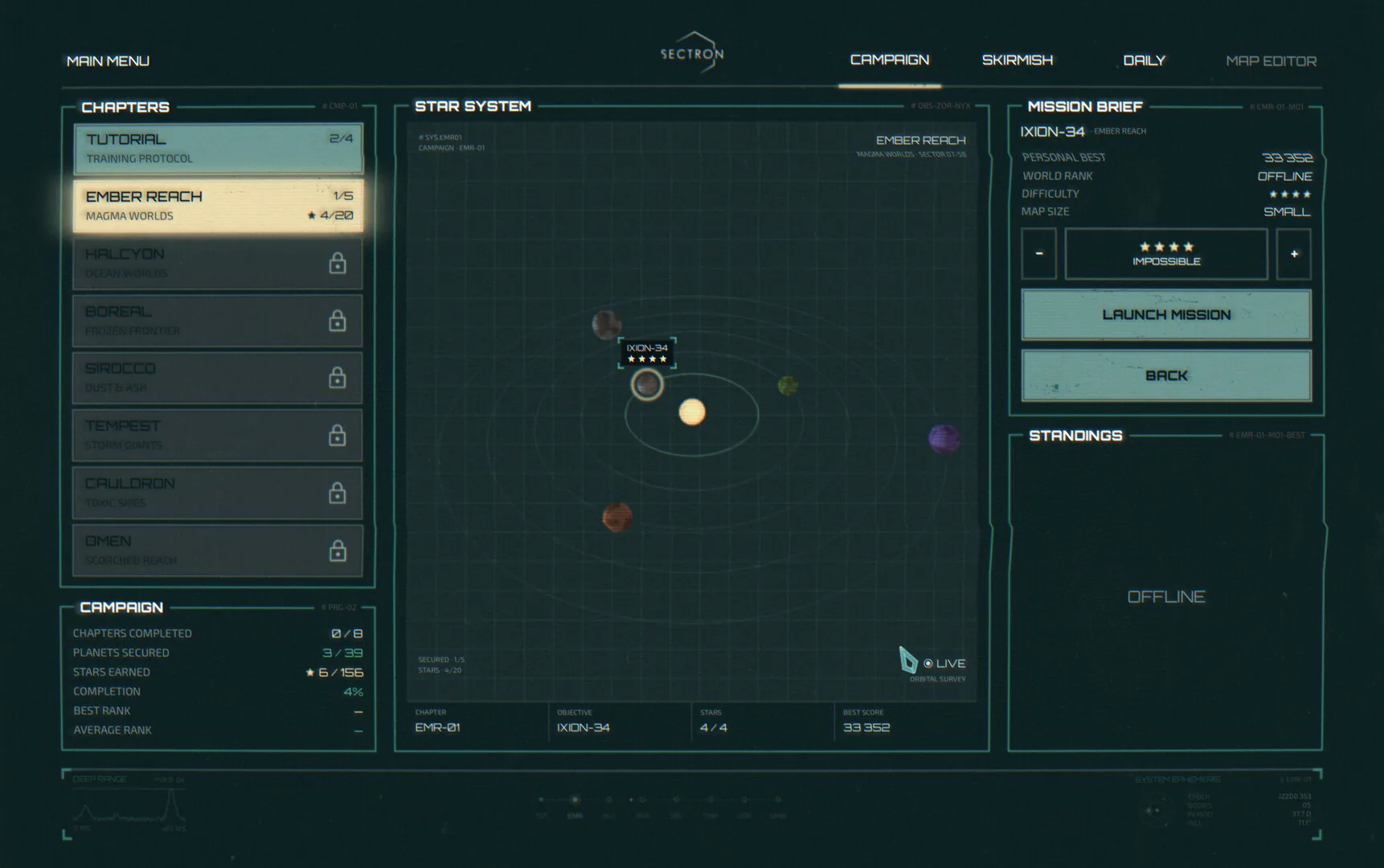1384x868 pixels.
Task: Select the green planet near the sun
Action: tap(788, 386)
